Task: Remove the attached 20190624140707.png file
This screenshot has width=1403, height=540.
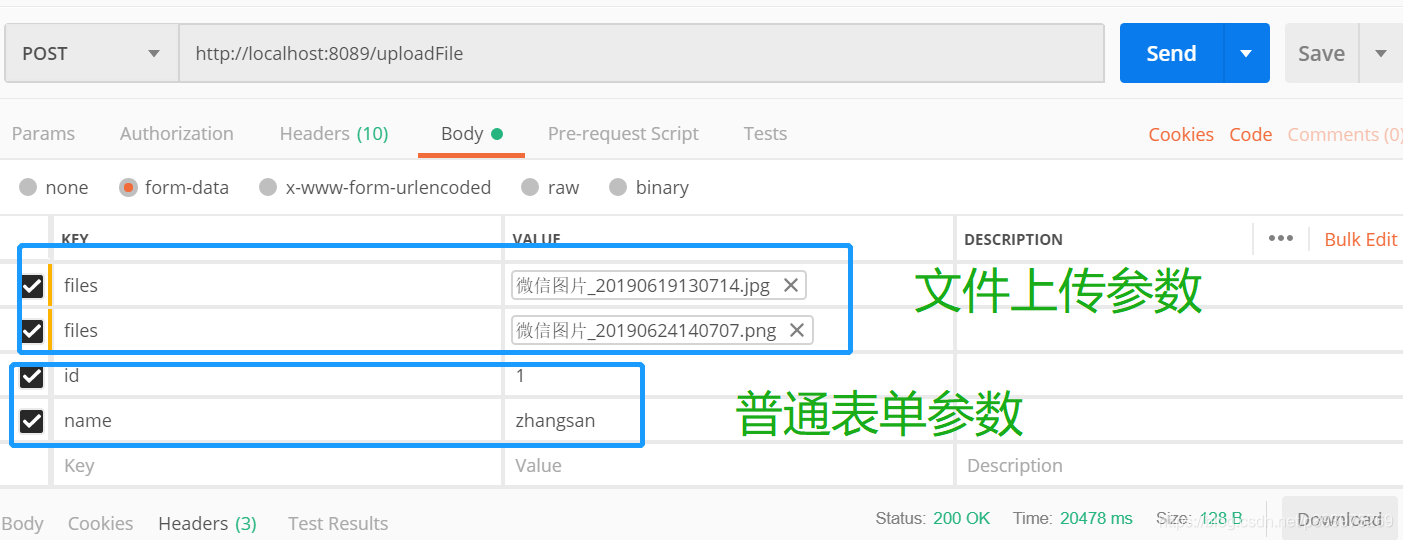Action: [x=797, y=330]
